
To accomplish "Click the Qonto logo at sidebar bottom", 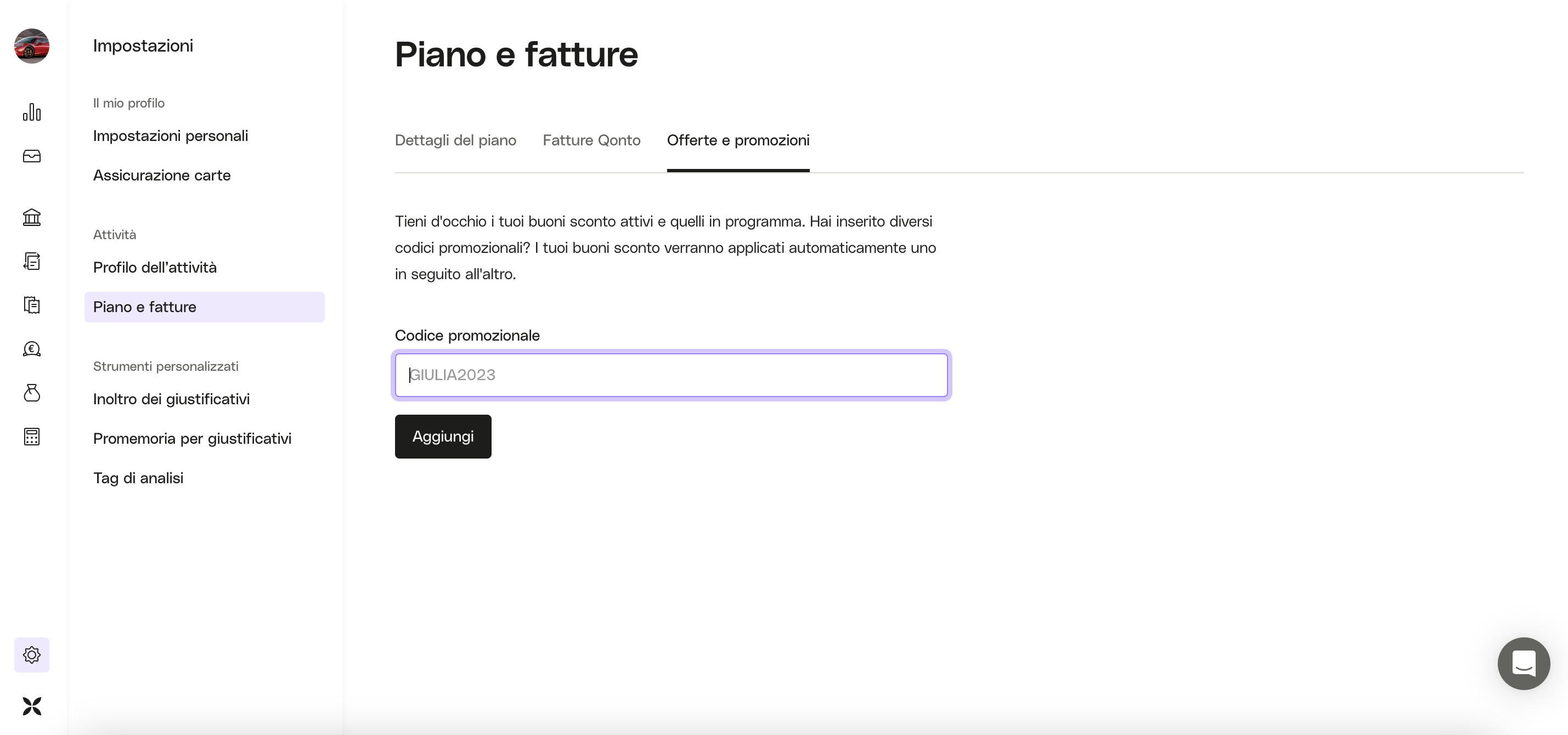I will [32, 706].
